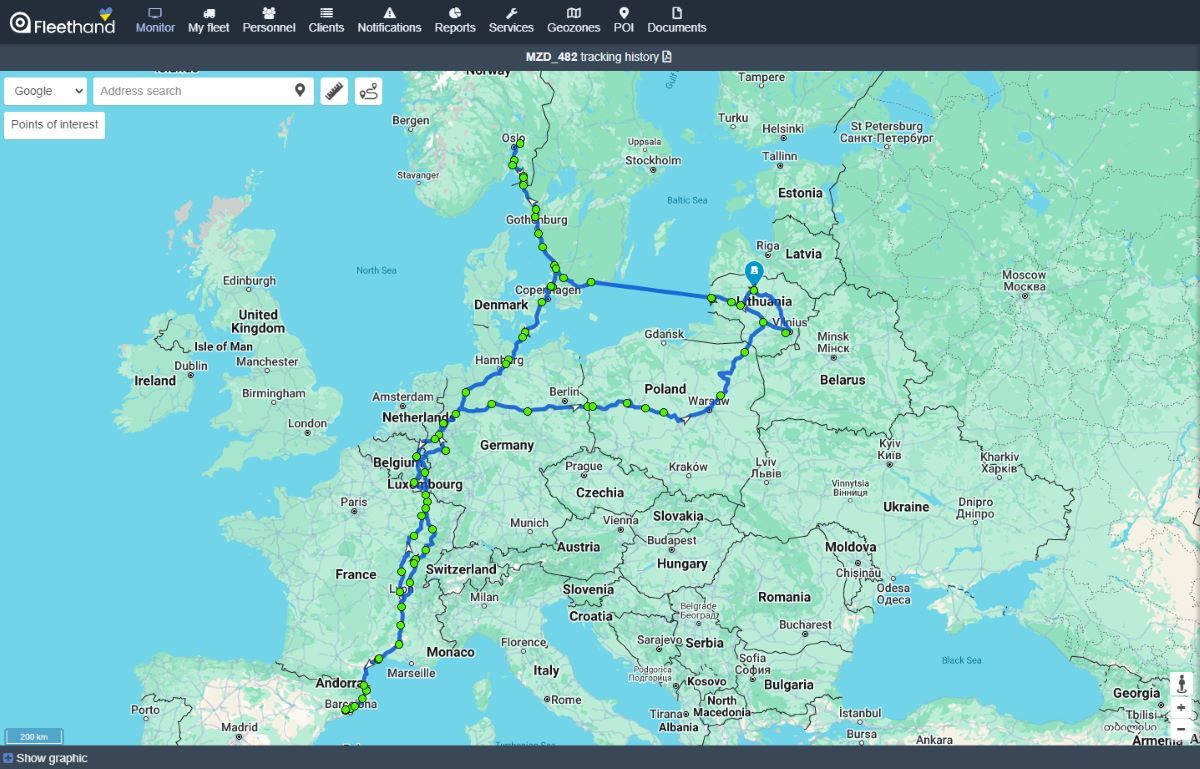Image resolution: width=1200 pixels, height=769 pixels.
Task: Open the POI section
Action: 624,20
